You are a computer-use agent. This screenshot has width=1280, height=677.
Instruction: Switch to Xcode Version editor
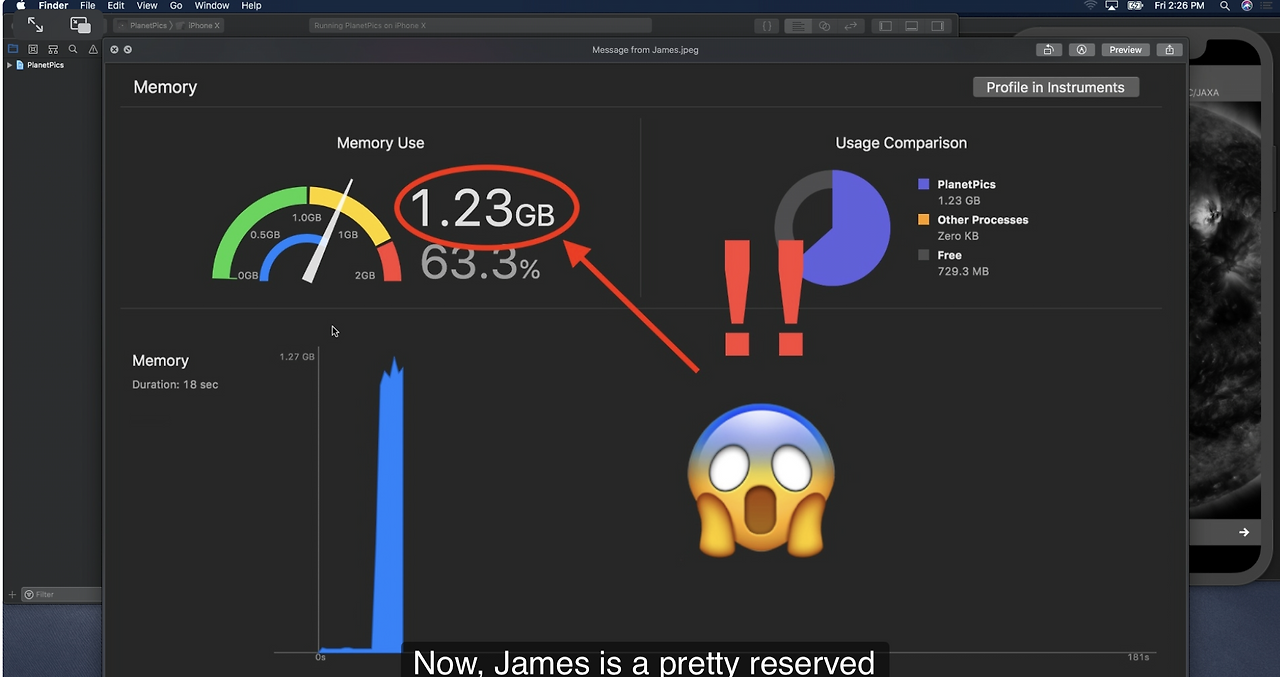point(851,26)
